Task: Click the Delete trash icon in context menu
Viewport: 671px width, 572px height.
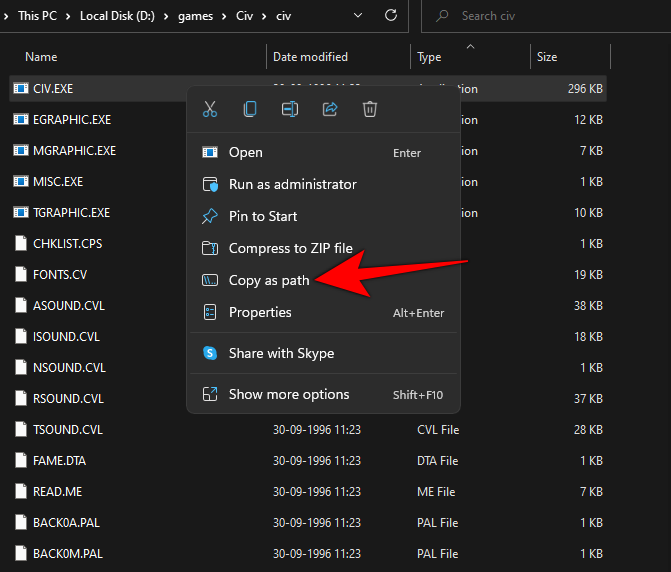Action: point(369,109)
